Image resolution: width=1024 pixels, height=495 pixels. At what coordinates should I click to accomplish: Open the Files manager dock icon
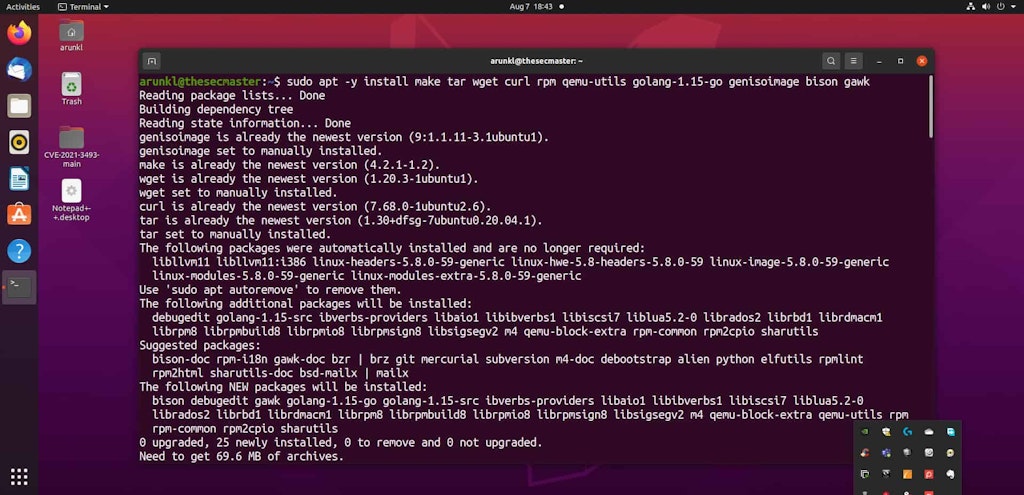(x=19, y=105)
